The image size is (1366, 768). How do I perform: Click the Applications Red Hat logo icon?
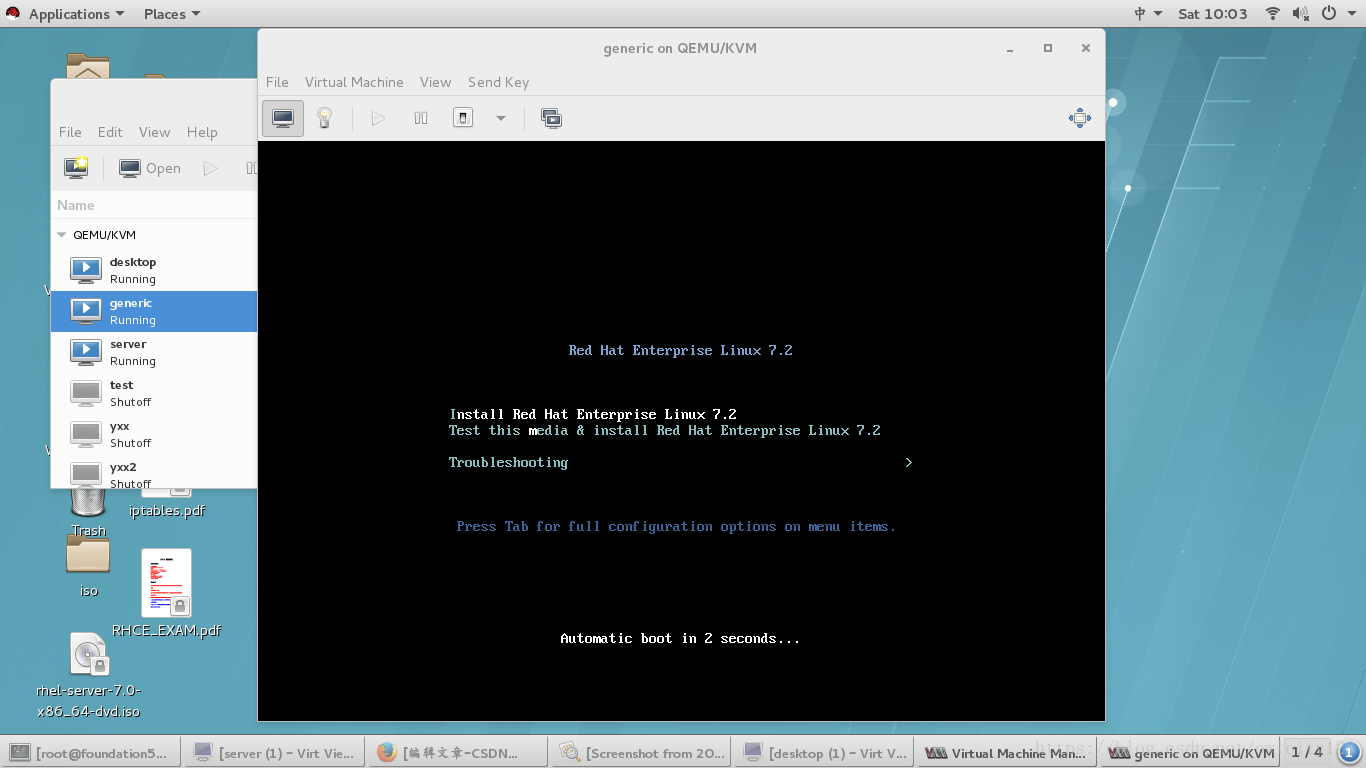point(14,14)
